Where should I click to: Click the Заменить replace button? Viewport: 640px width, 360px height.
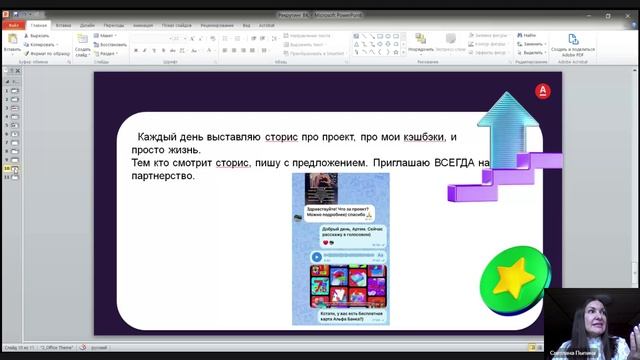tap(531, 44)
